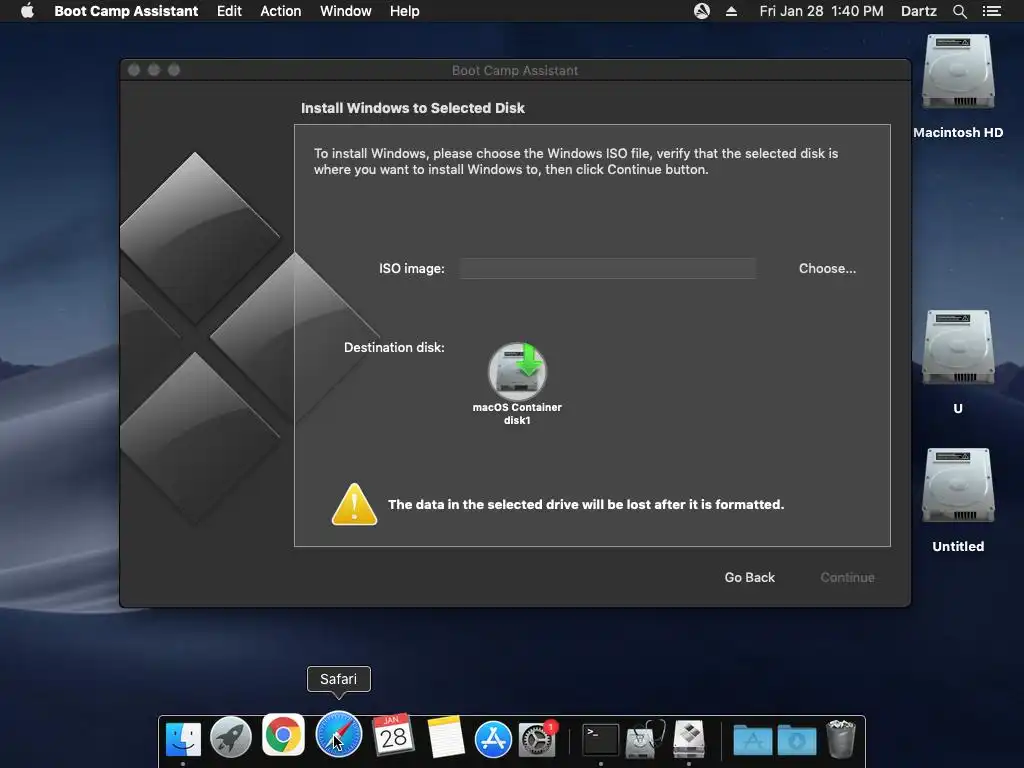Click the Install Windows to Selected Disk heading

413,108
